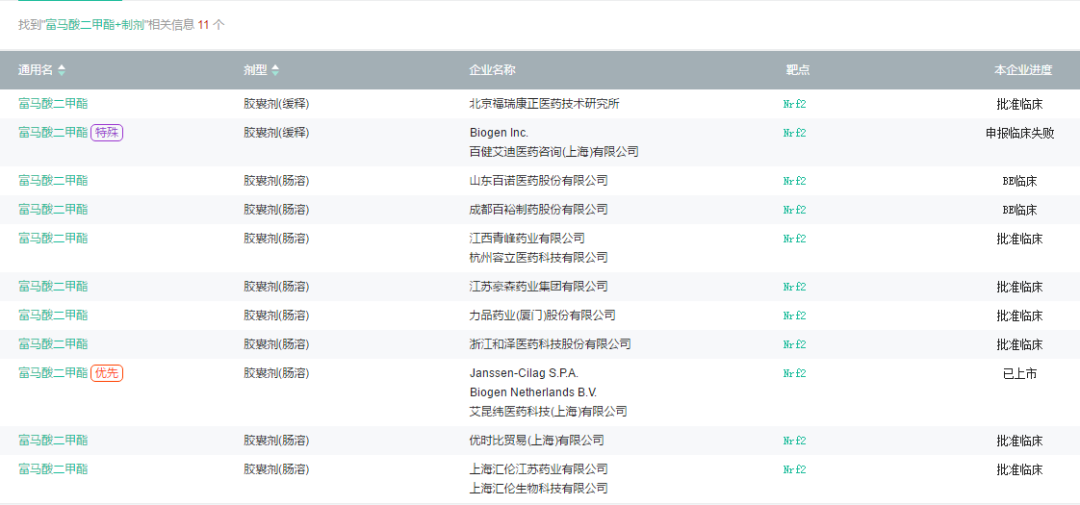The image size is (1080, 505).
Task: Click Nrf2 target in 力品药业 row
Action: click(794, 316)
